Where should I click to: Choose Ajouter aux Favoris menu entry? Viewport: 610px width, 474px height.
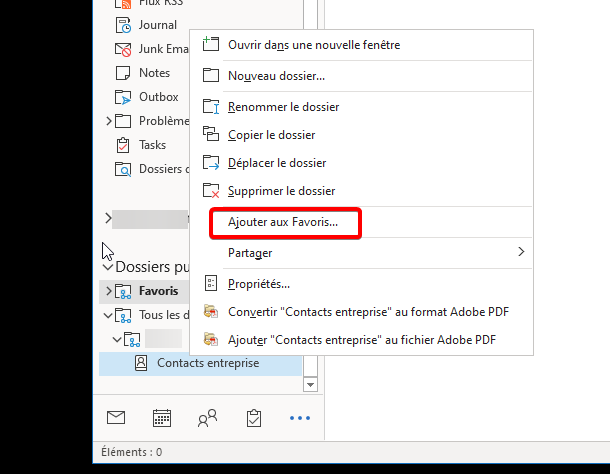pyautogui.click(x=284, y=223)
